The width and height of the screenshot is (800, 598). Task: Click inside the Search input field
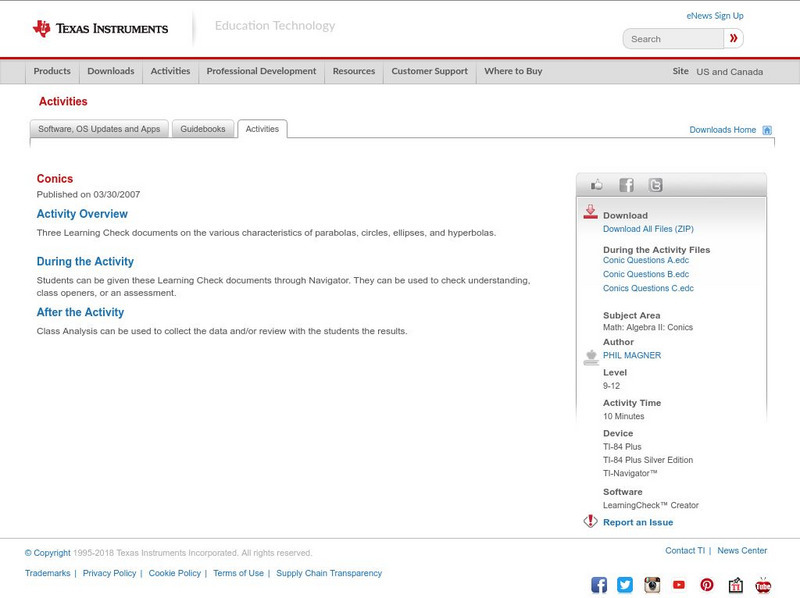(672, 38)
